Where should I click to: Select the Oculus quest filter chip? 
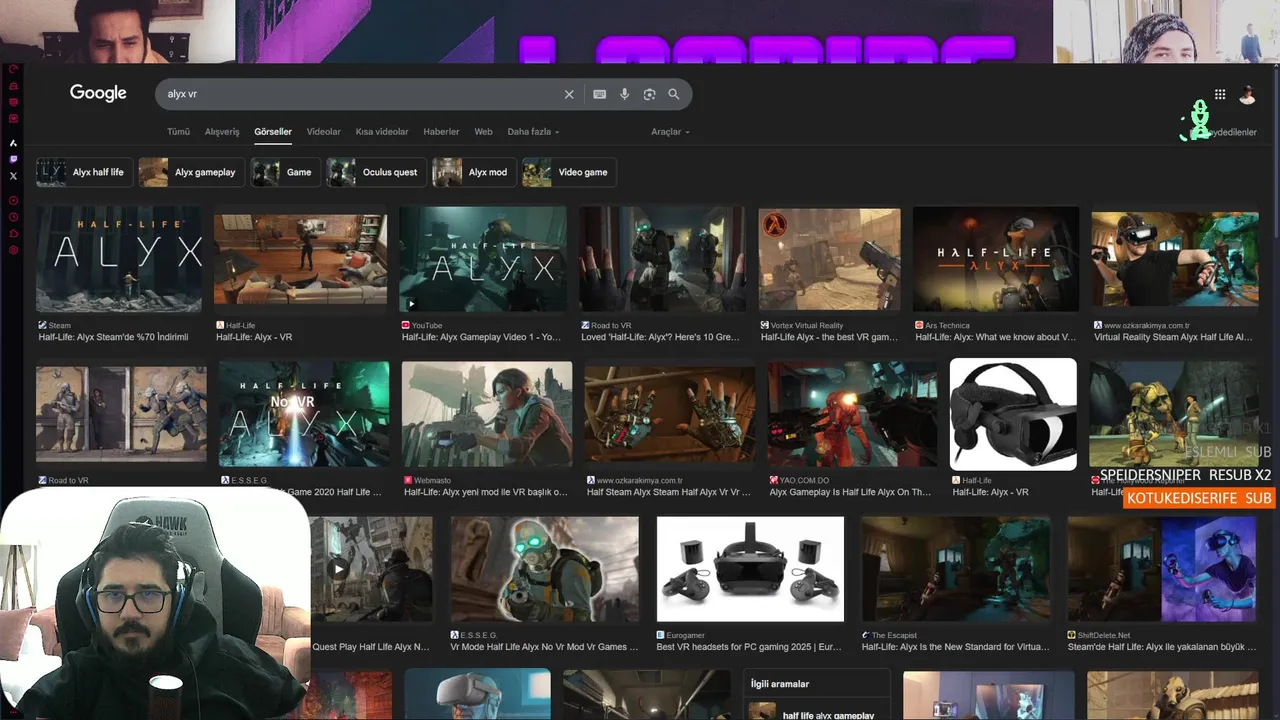(x=376, y=172)
